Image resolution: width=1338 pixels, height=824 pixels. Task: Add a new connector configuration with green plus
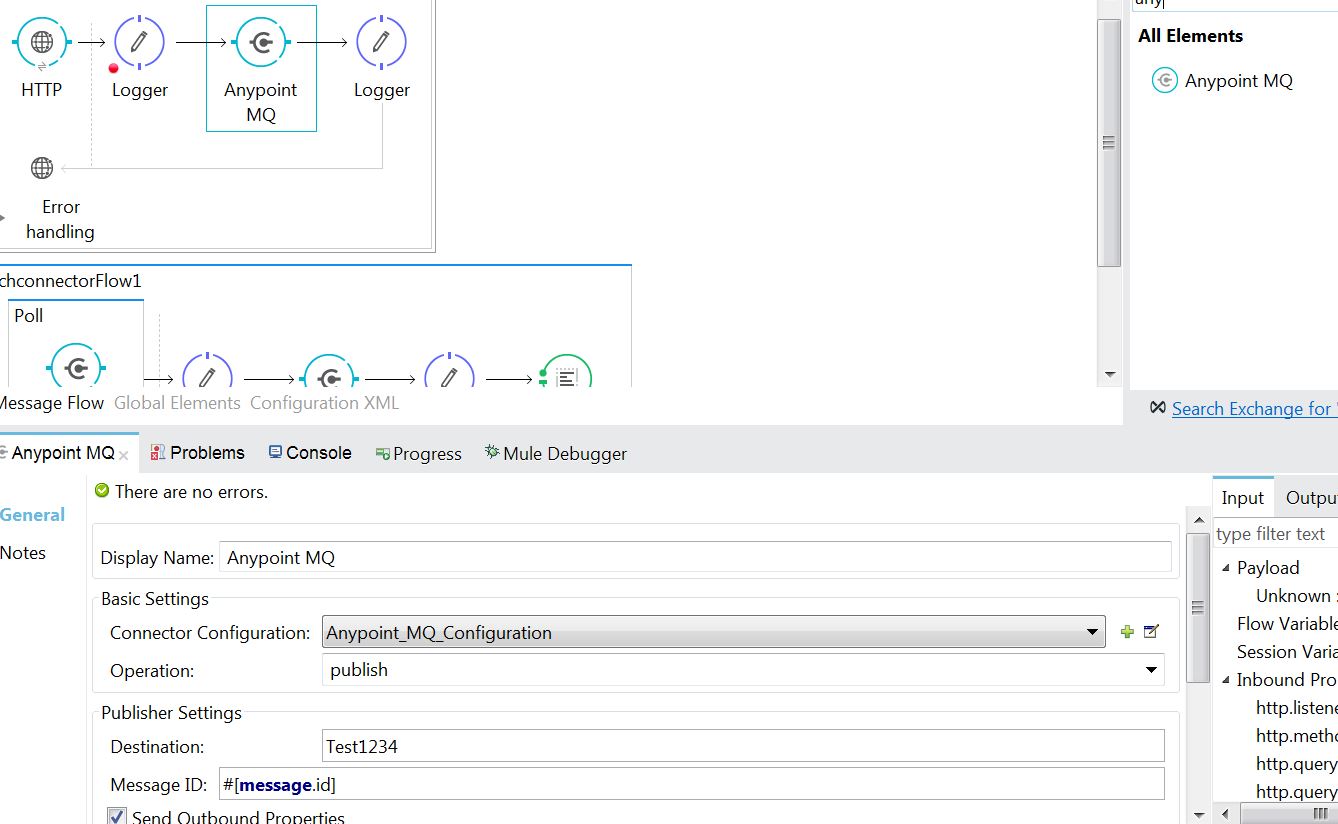(x=1127, y=632)
